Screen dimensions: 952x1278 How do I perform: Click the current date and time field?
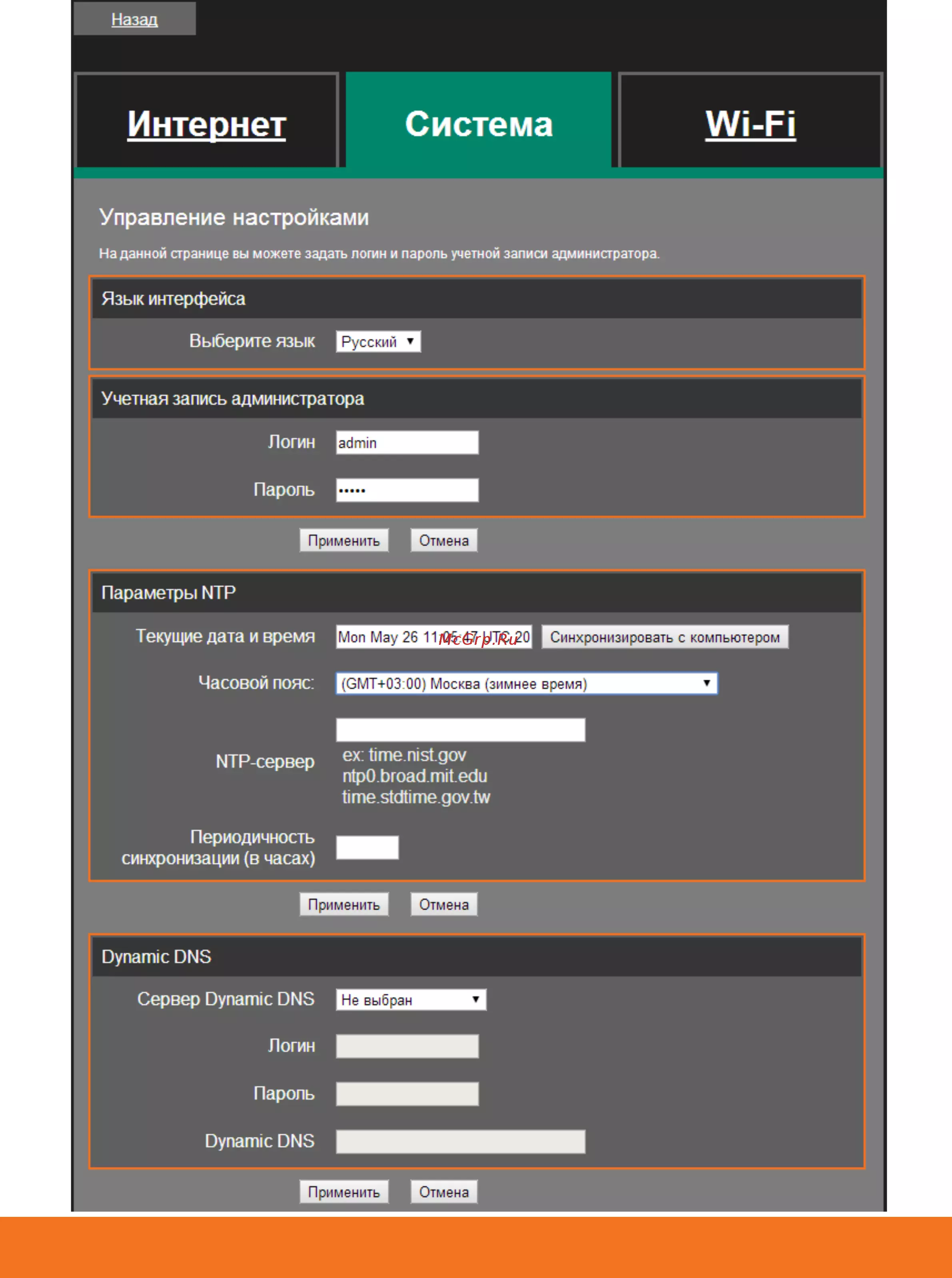[433, 637]
